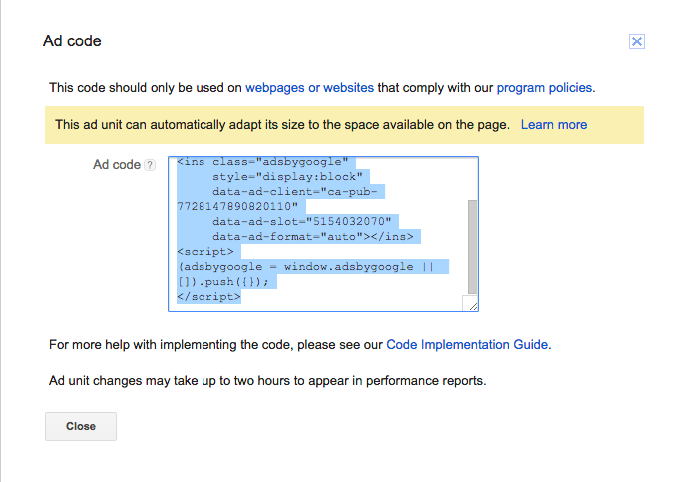This screenshot has height=482, width=688.
Task: Close the Ad code dialog with X icon
Action: pos(637,42)
